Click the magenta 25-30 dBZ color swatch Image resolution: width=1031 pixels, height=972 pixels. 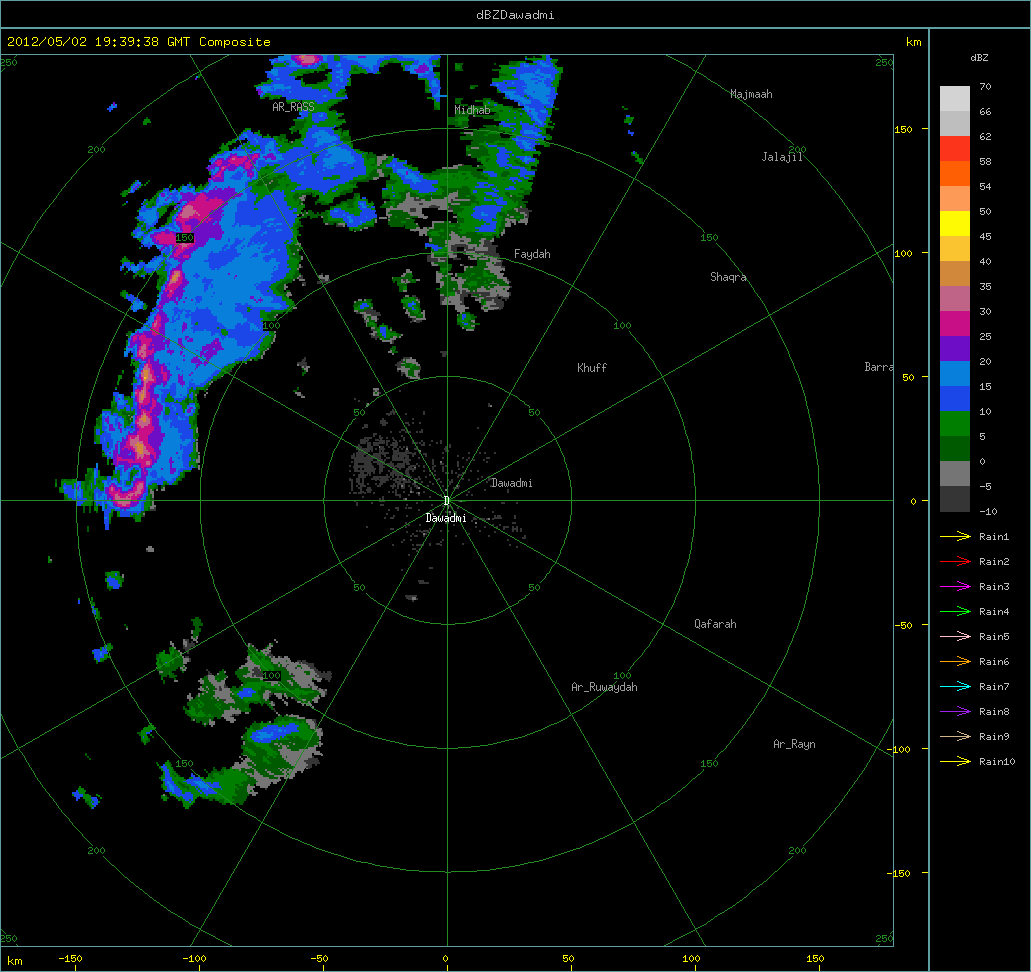(x=954, y=323)
